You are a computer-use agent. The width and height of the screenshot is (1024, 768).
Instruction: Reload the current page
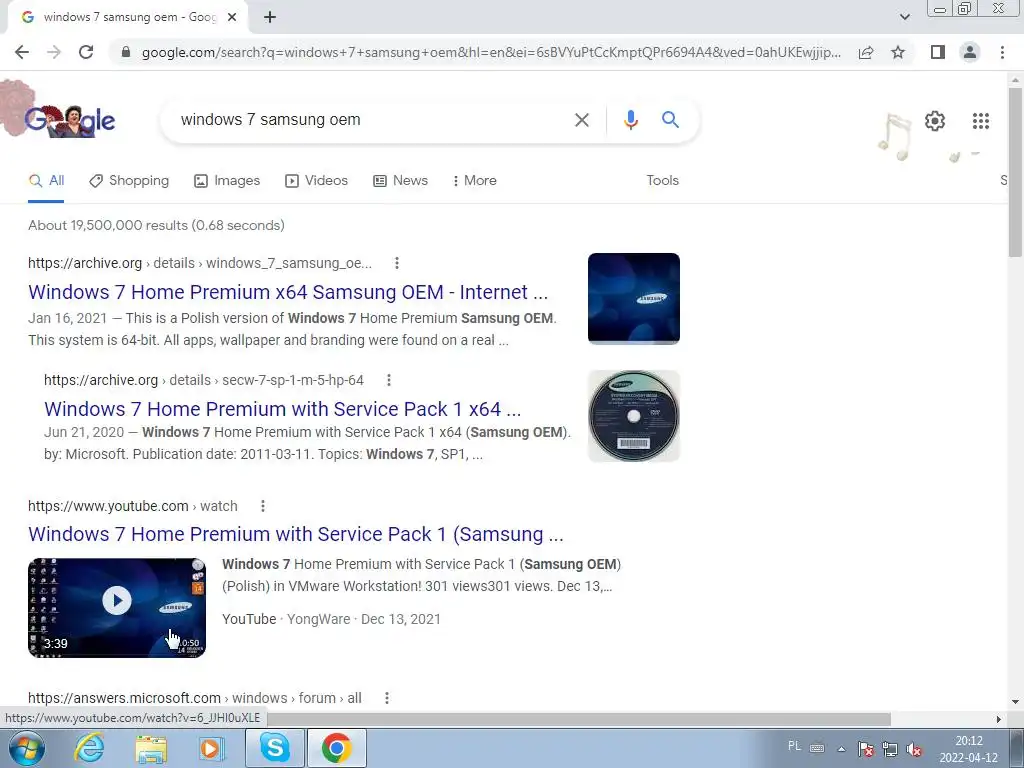[x=86, y=52]
